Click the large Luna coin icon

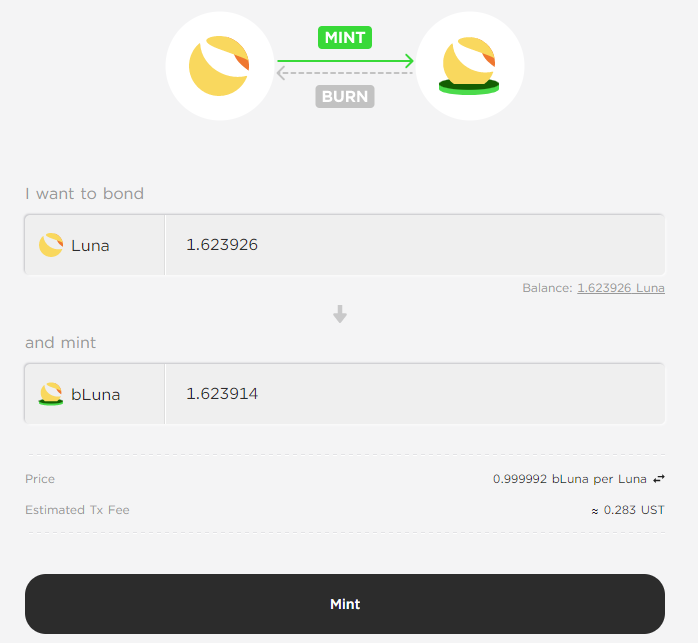220,66
